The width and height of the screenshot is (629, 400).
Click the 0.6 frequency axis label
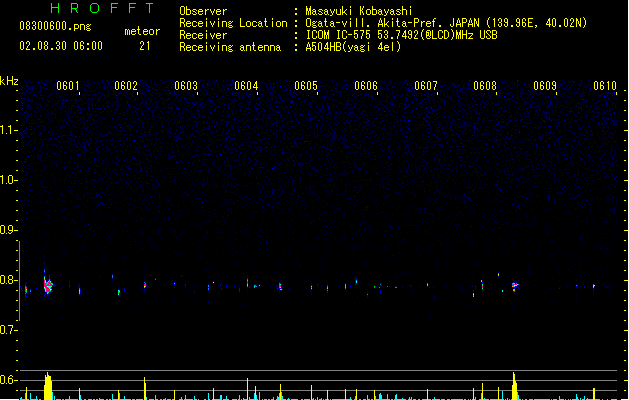pos(8,380)
